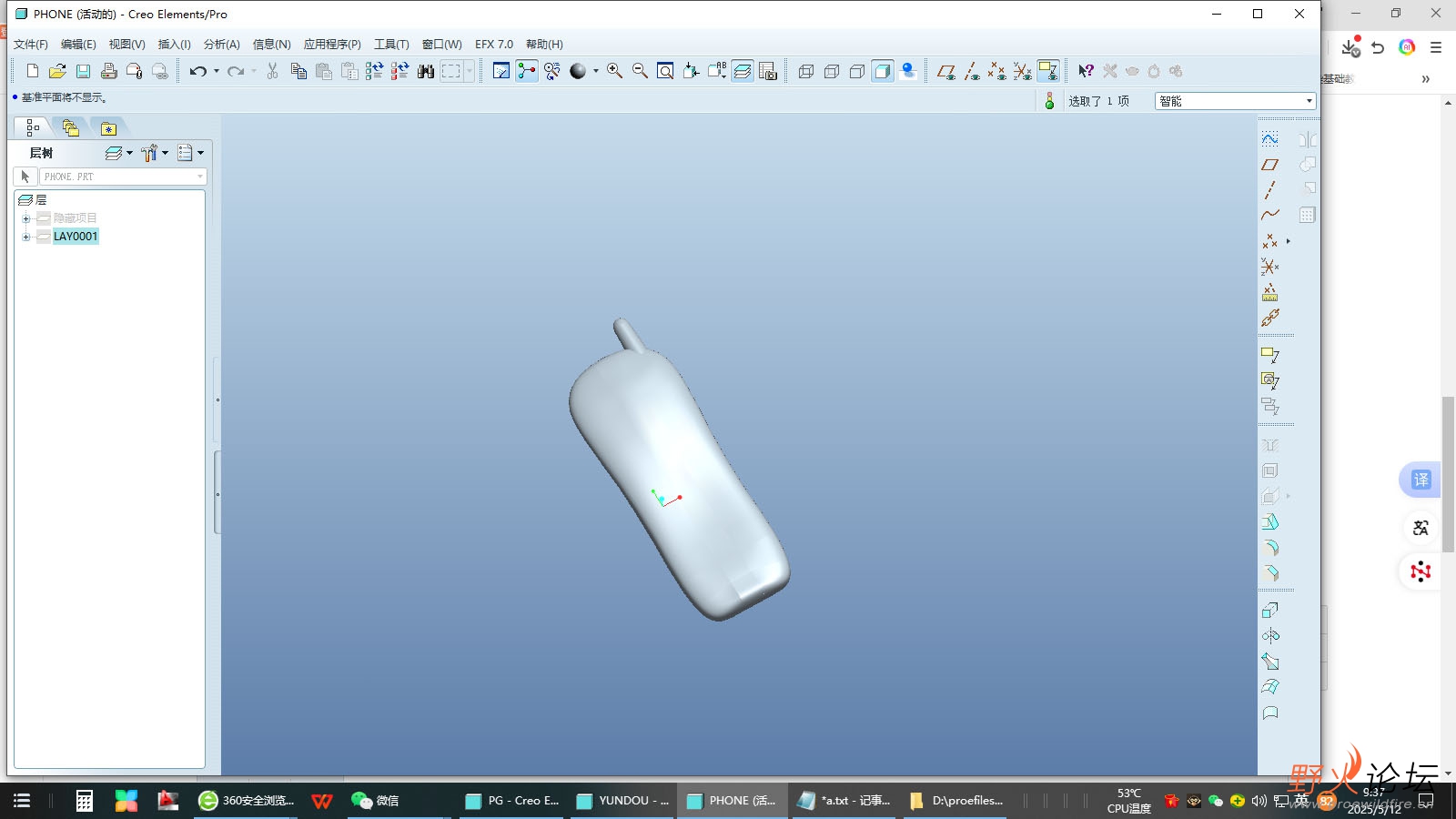This screenshot has height=819, width=1456.
Task: Click the Reorient view icon
Action: (x=691, y=71)
